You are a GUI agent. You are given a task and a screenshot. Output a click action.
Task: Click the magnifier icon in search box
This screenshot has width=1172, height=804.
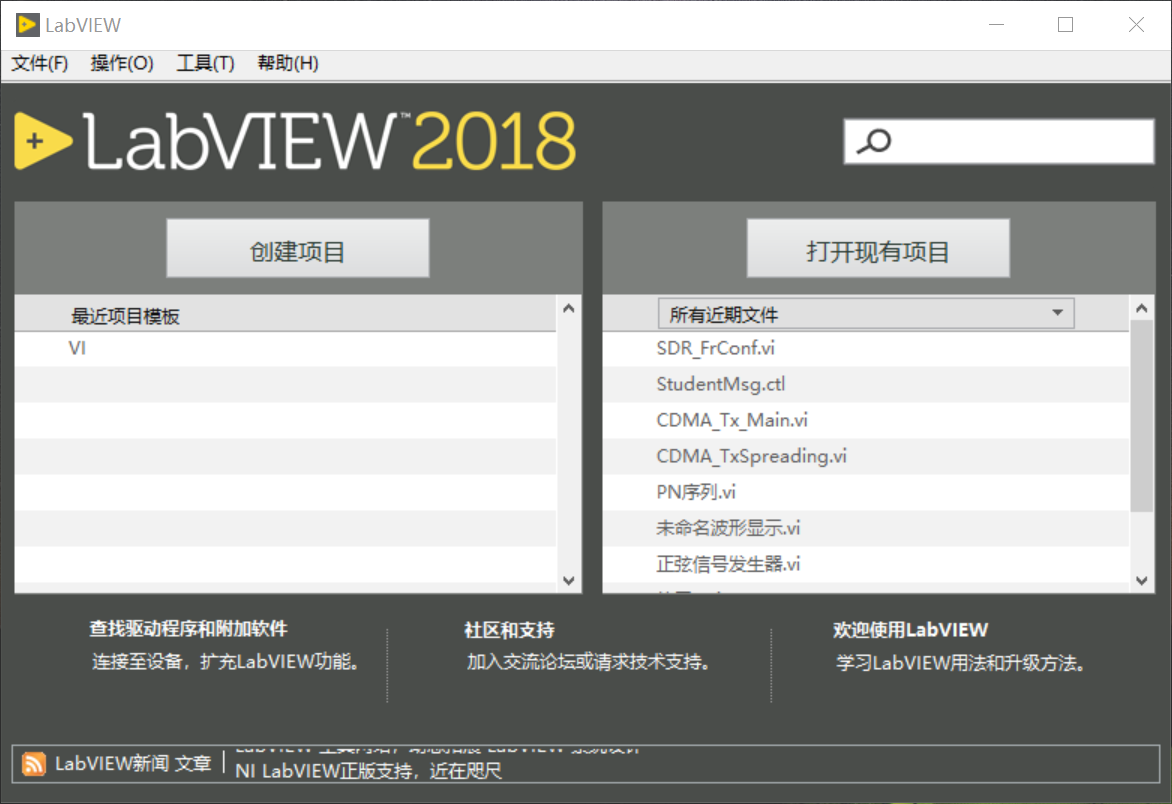tap(874, 142)
